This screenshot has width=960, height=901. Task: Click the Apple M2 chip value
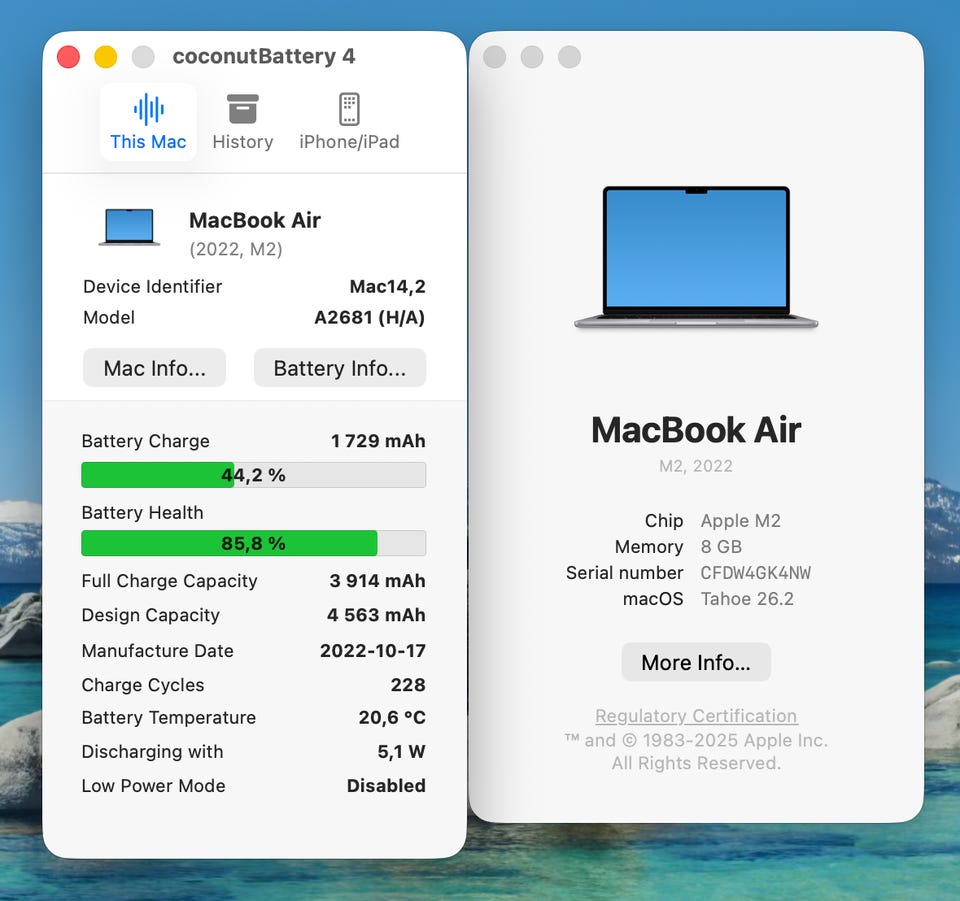(741, 520)
